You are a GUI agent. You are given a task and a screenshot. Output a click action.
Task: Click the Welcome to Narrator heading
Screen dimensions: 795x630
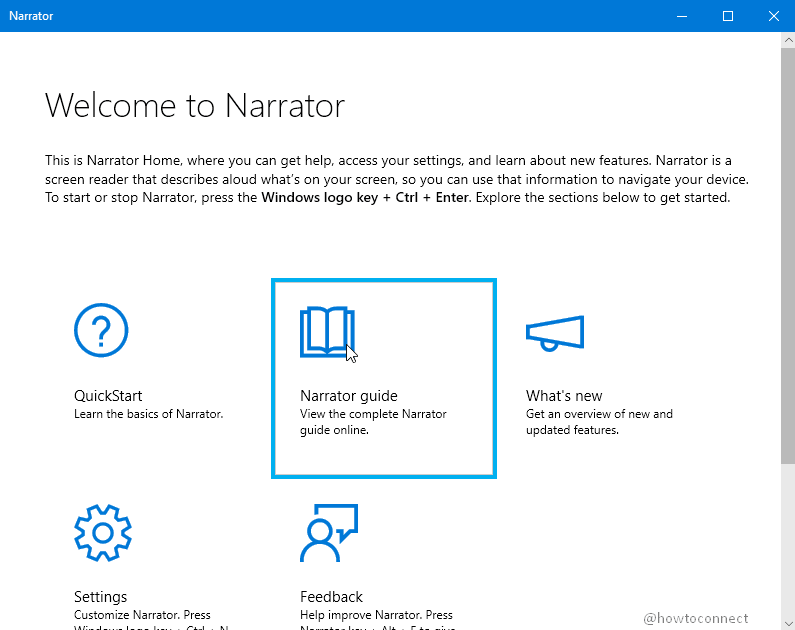click(195, 106)
